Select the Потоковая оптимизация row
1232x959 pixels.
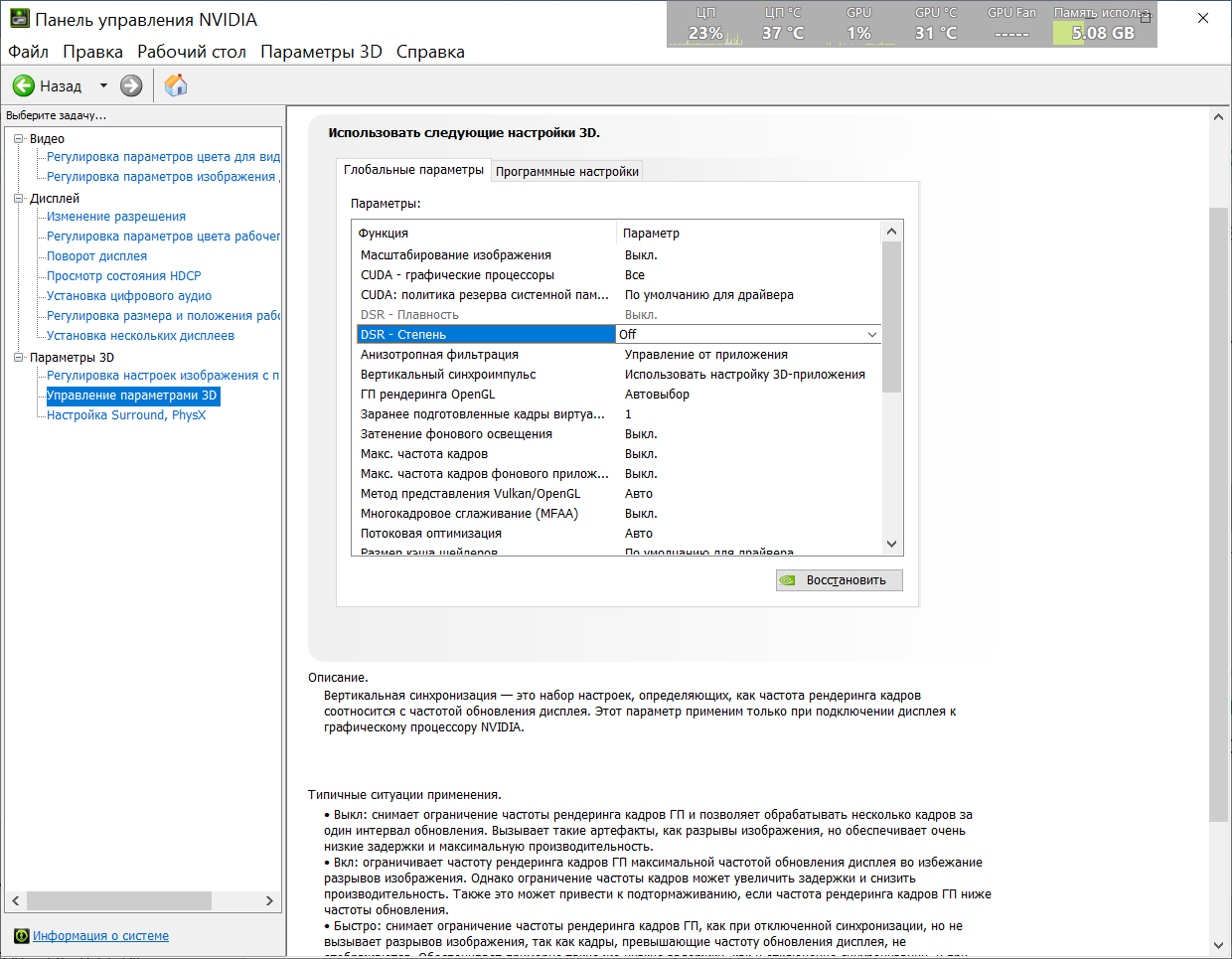coord(618,534)
